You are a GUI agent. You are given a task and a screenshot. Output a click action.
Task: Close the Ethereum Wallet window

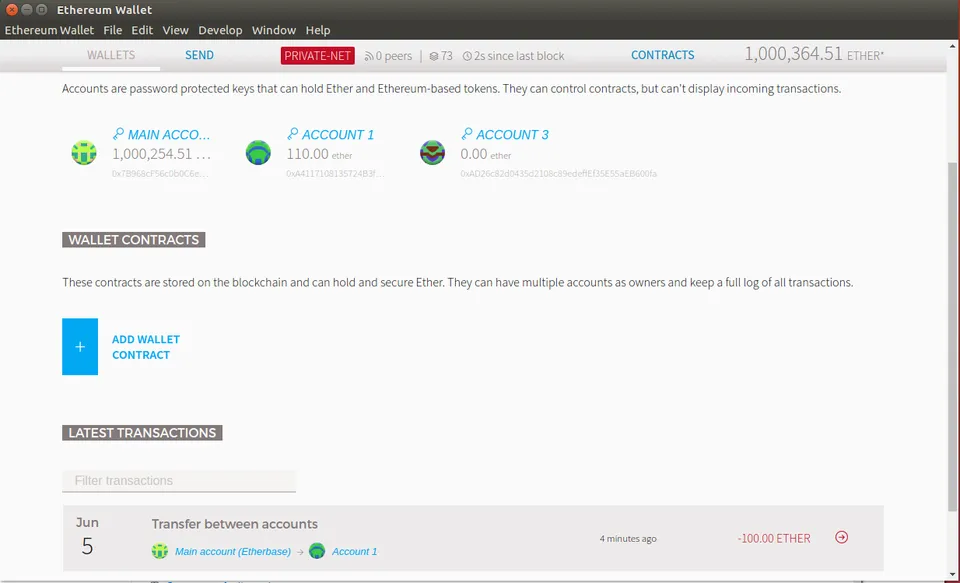(12, 9)
